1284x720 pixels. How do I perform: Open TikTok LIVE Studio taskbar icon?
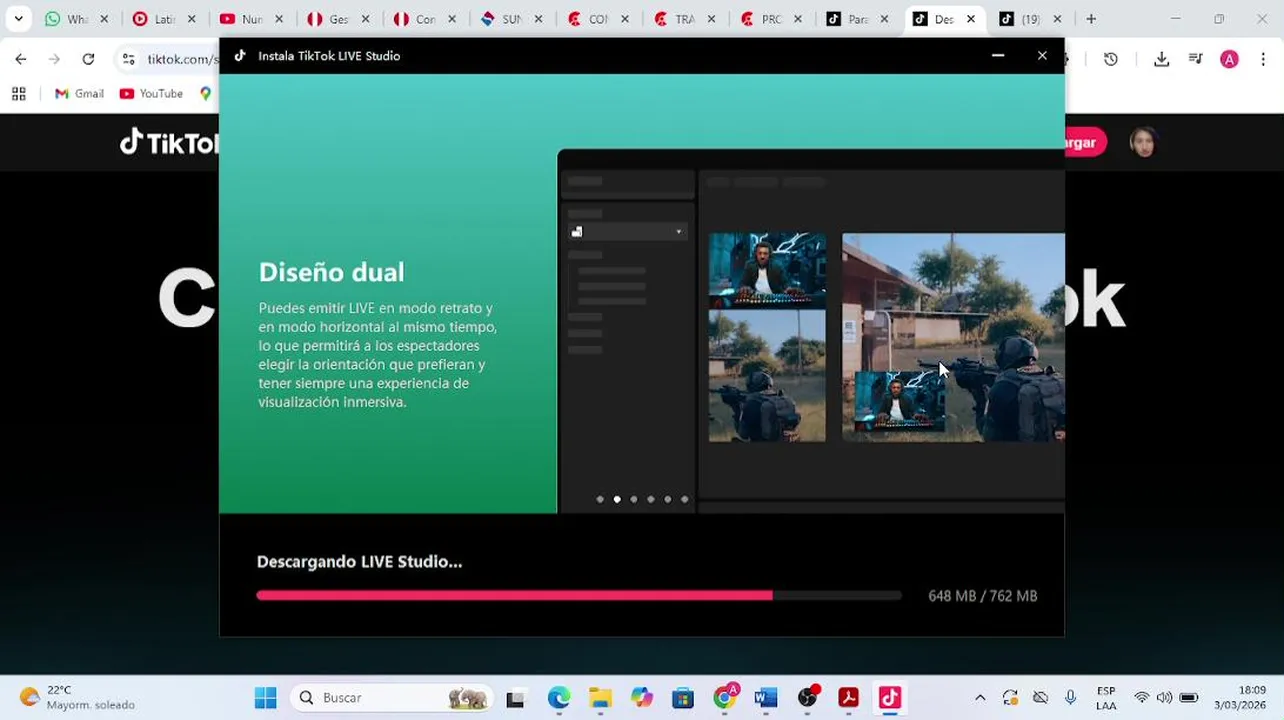click(889, 698)
